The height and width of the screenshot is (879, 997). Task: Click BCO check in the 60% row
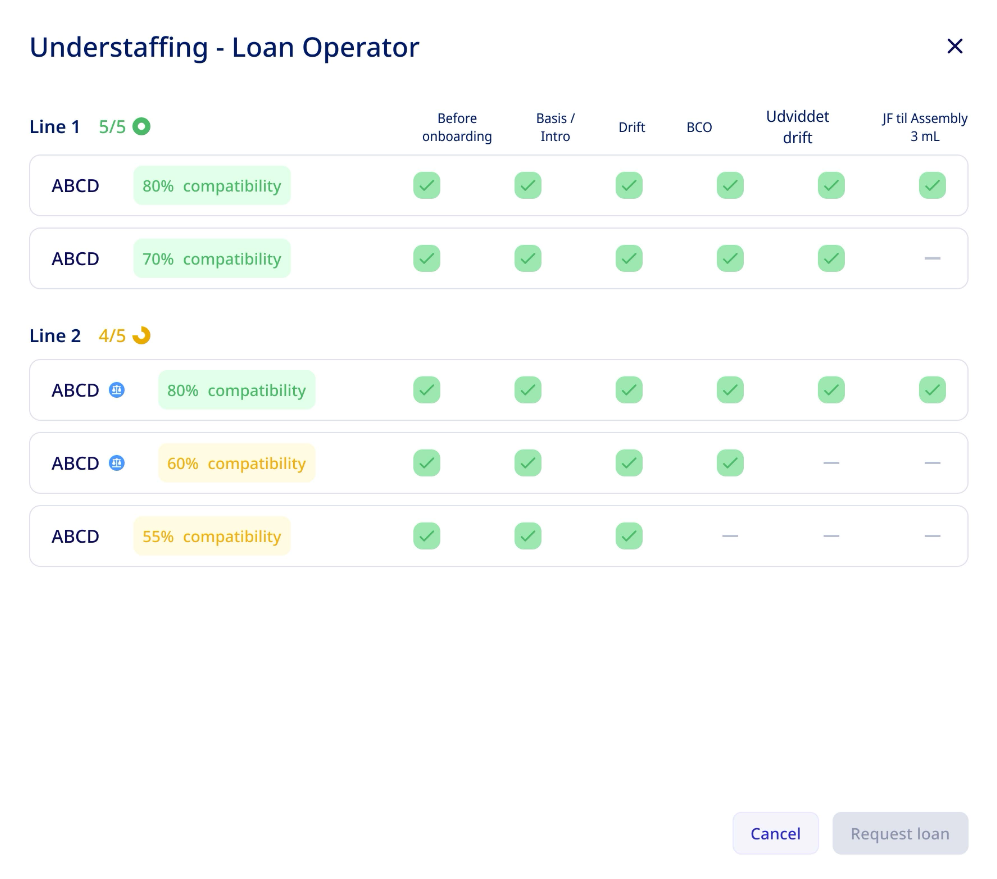click(730, 463)
